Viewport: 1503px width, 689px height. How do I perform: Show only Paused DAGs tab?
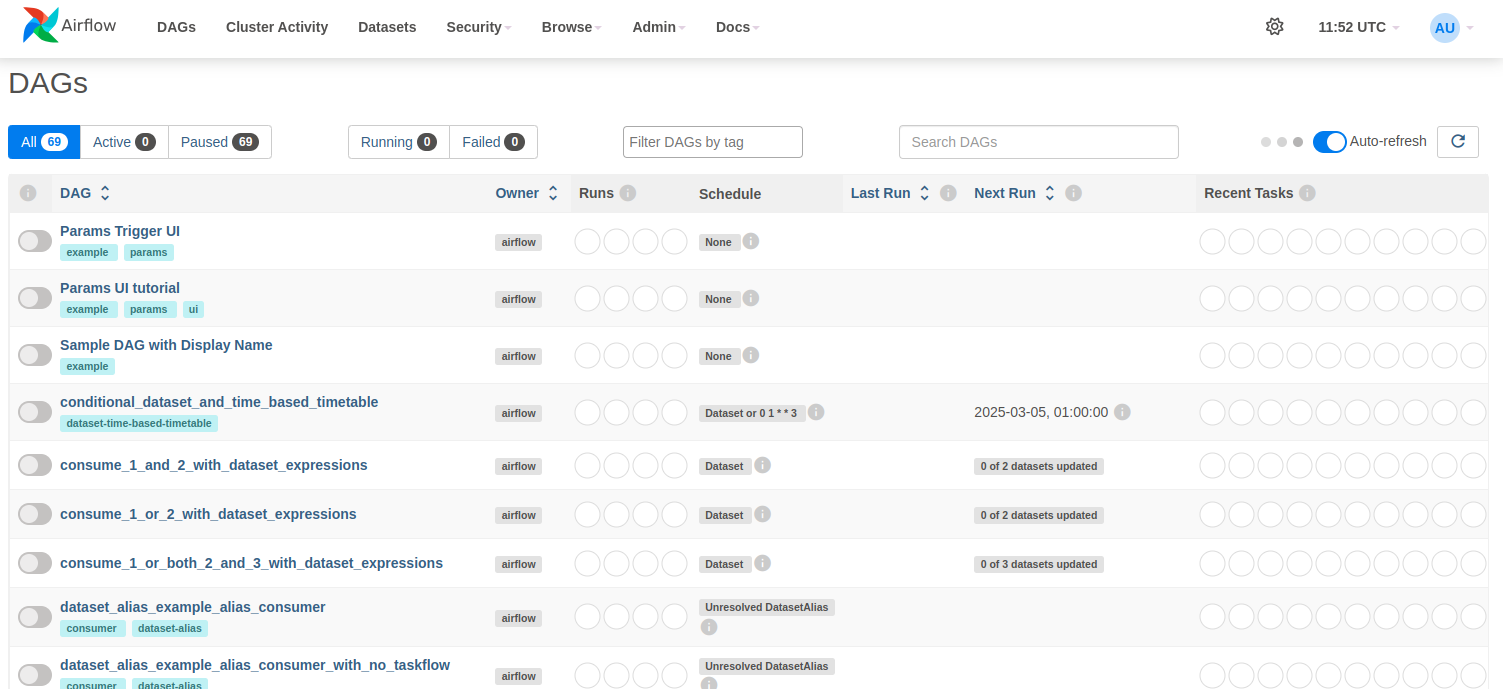coord(219,142)
